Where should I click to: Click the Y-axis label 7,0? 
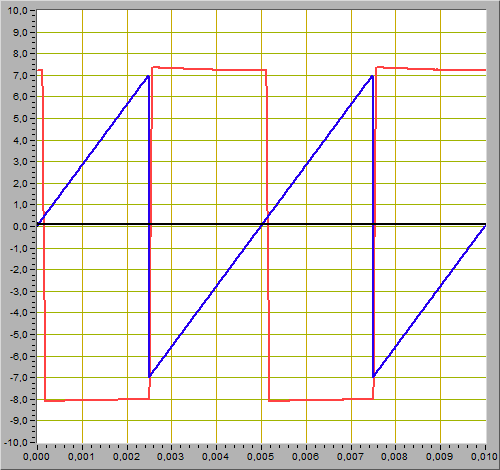[x=20, y=75]
